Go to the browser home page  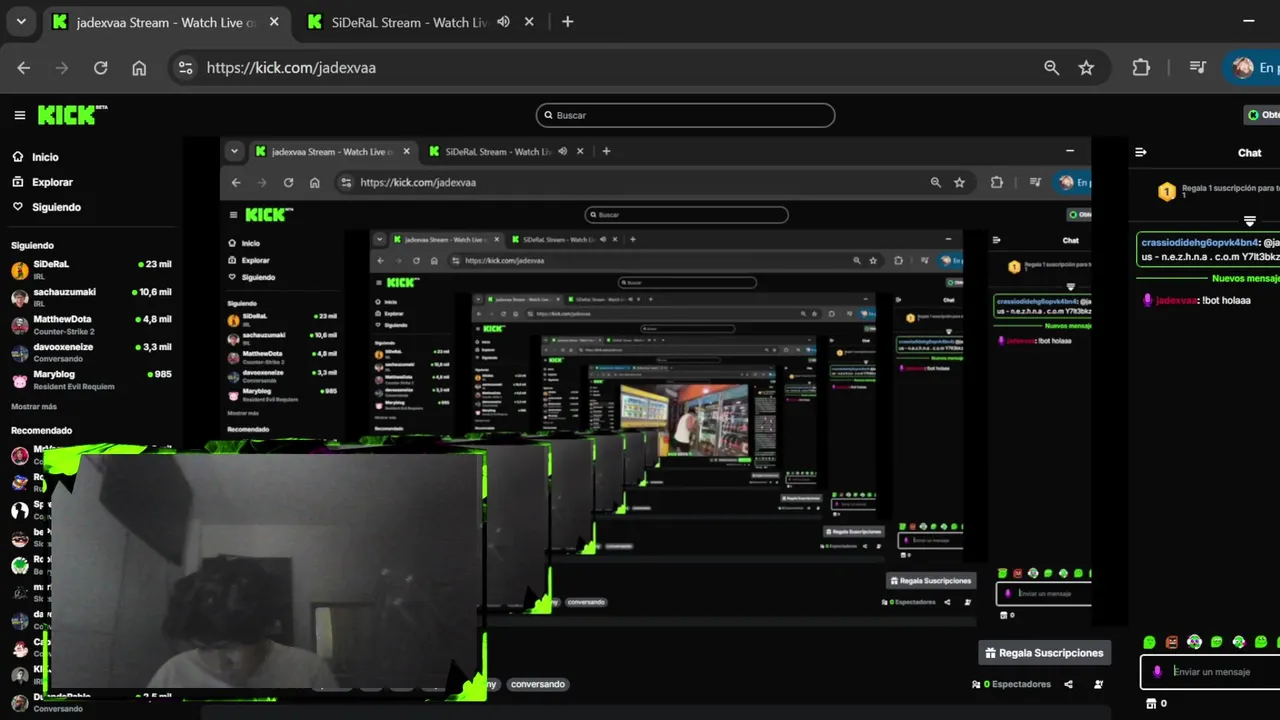tap(139, 68)
